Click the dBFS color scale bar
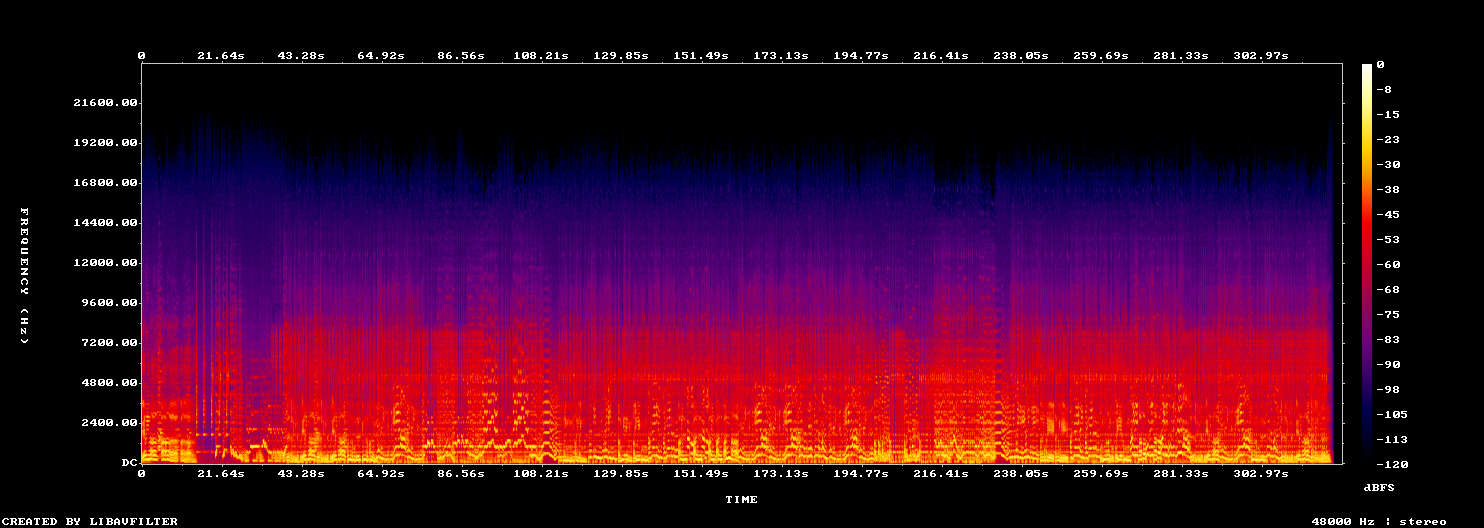The width and height of the screenshot is (1484, 528). pyautogui.click(x=1366, y=263)
